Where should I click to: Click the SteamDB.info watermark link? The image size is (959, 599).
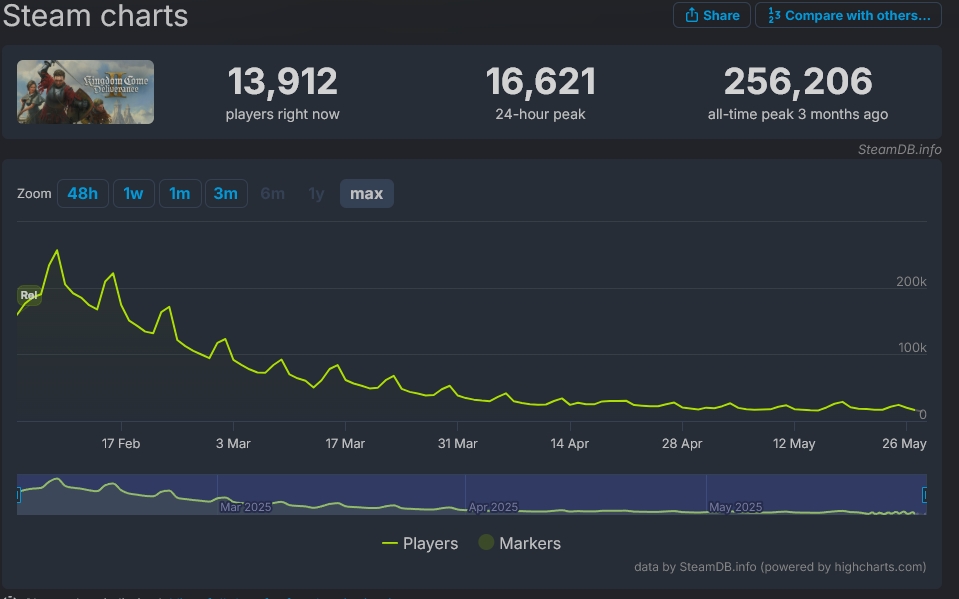click(x=899, y=149)
